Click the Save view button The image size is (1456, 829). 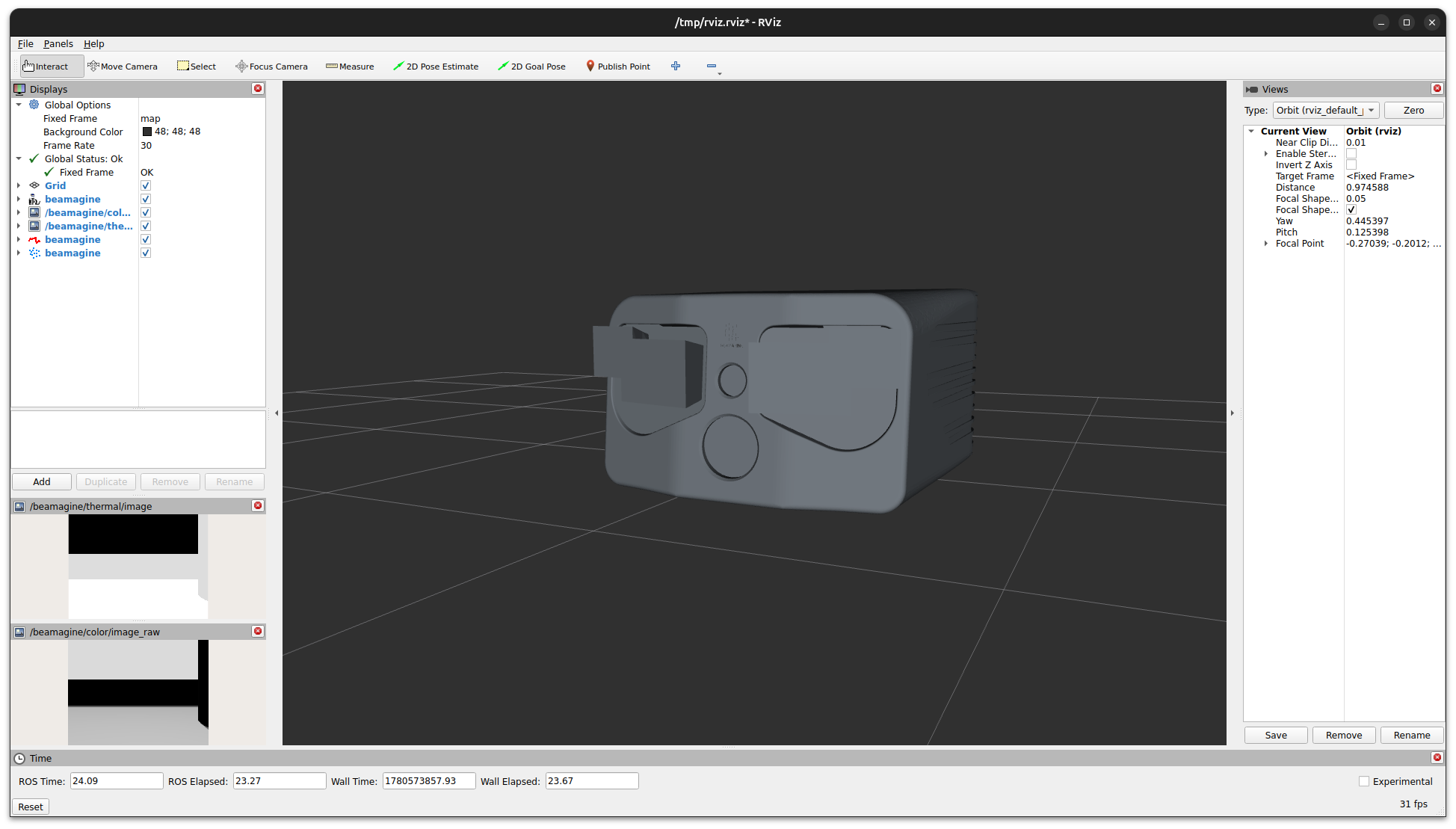[1276, 735]
